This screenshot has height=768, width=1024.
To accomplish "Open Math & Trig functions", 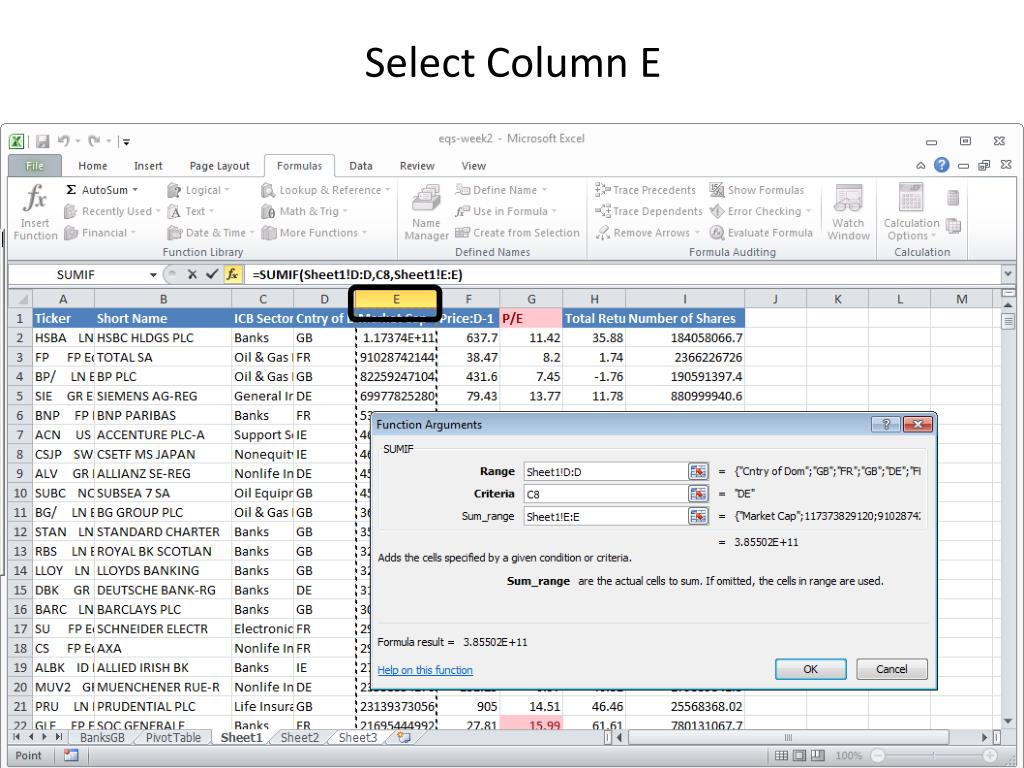I will coord(304,212).
